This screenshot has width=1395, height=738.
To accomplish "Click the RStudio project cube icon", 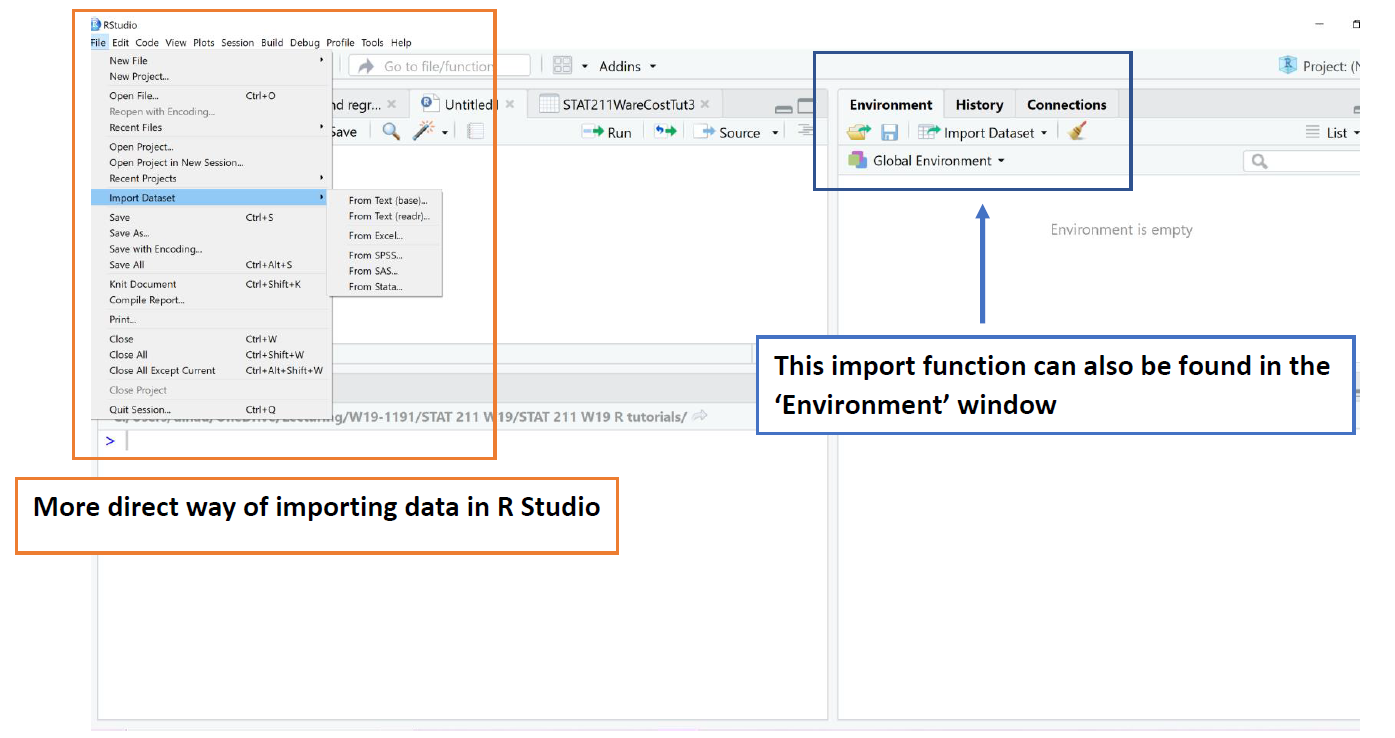I will (x=1288, y=65).
